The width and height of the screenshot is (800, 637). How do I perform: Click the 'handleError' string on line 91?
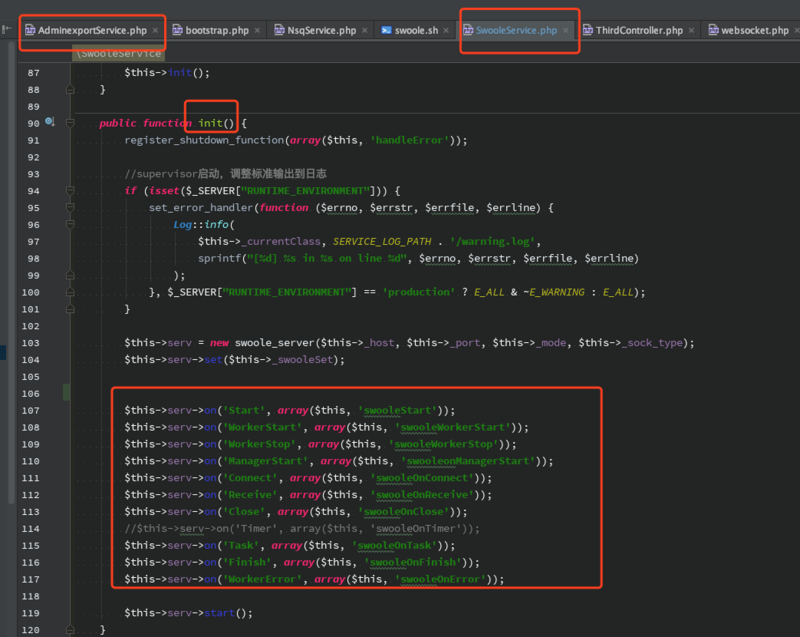point(410,140)
